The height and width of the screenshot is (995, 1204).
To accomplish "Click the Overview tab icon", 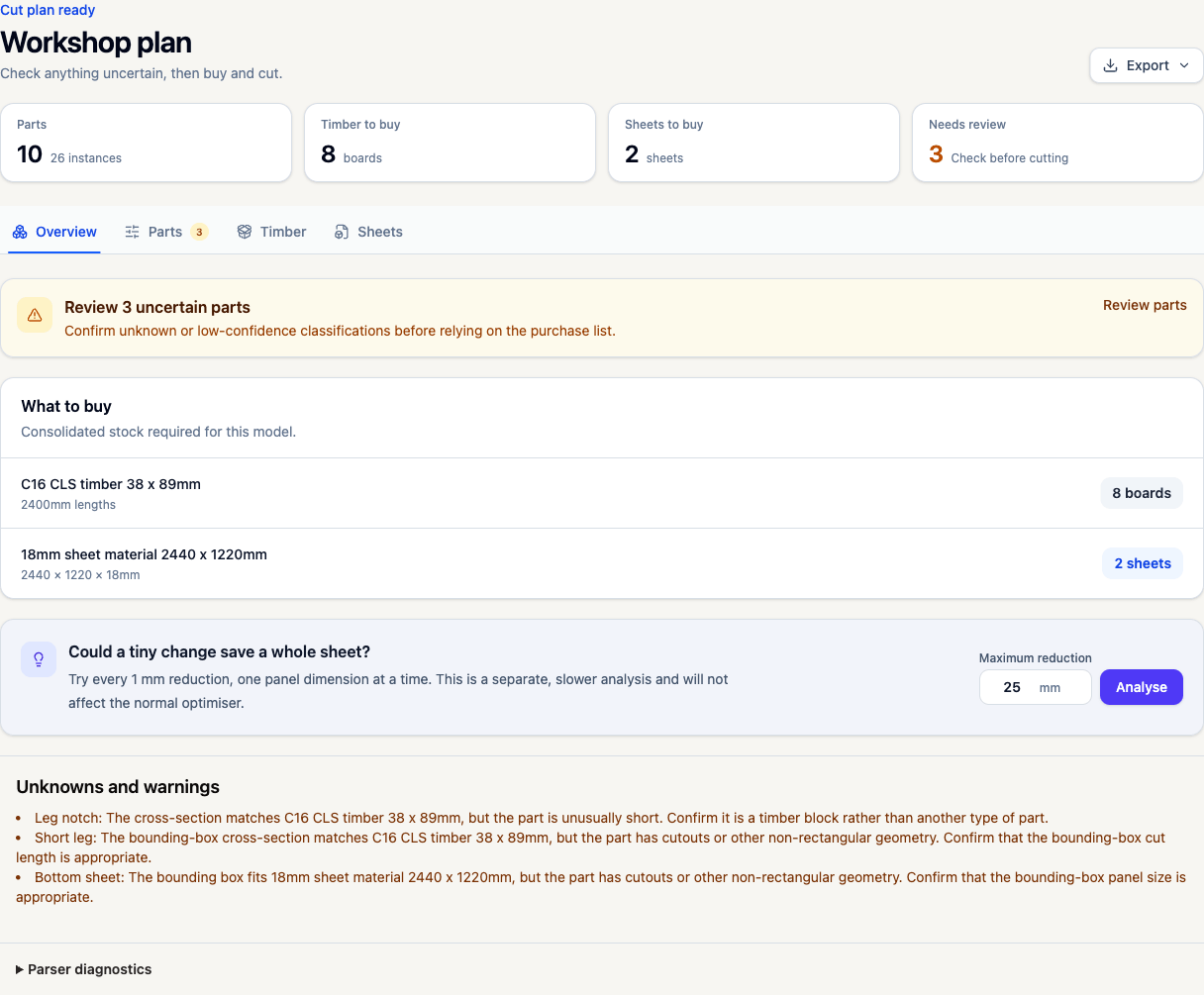I will click(20, 232).
